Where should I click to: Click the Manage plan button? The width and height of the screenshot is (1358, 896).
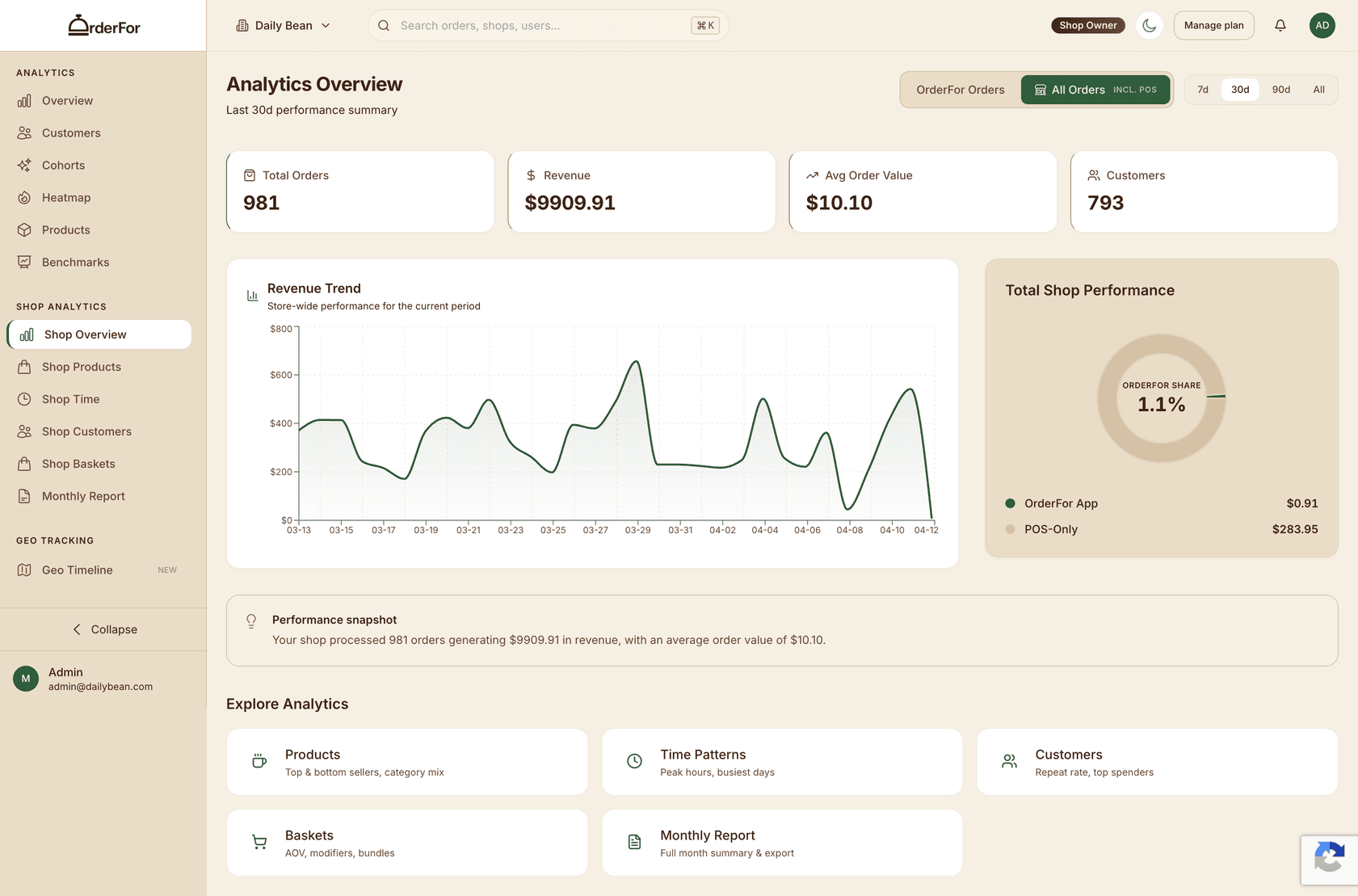click(1213, 25)
